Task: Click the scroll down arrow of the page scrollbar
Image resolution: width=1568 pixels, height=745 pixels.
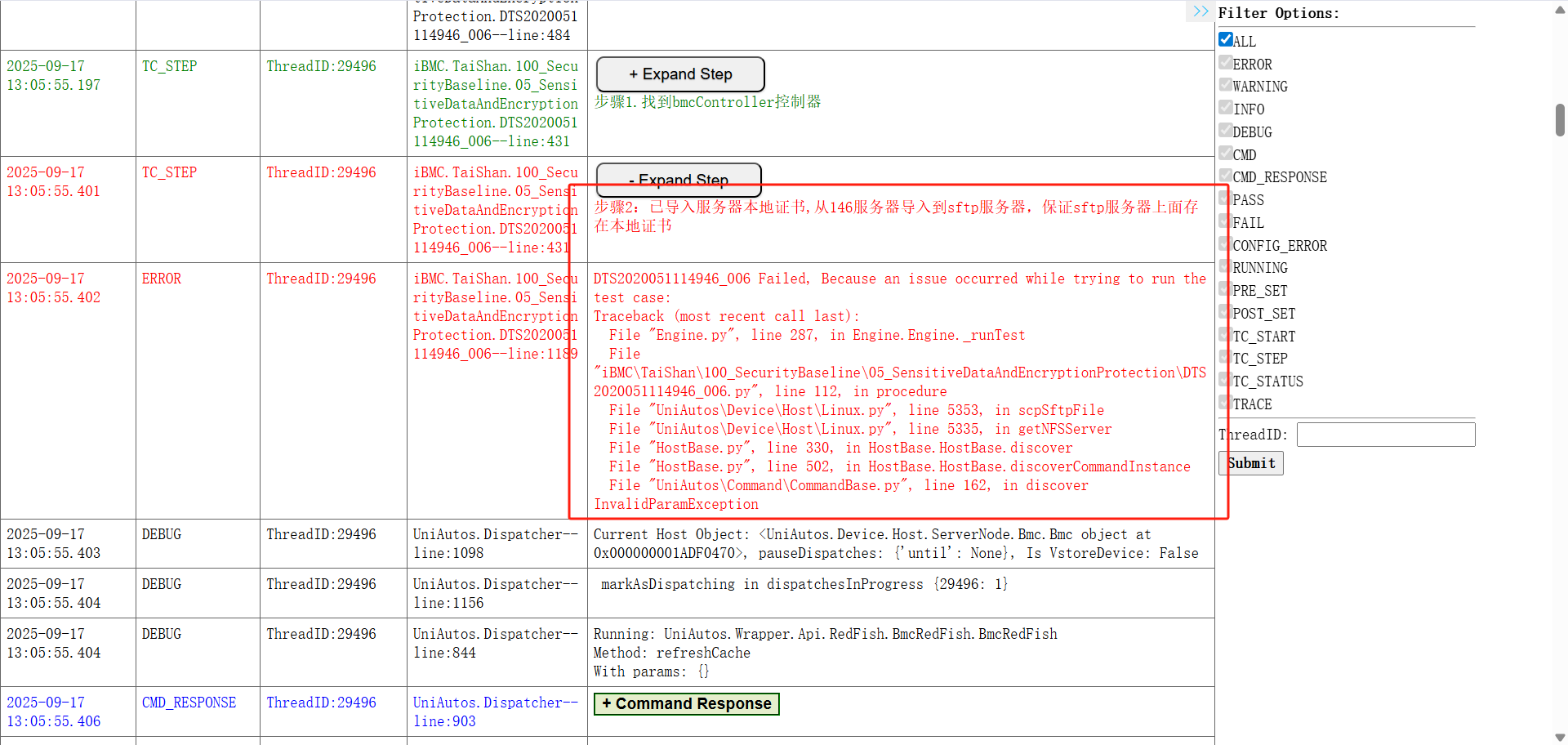Action: tap(1560, 737)
